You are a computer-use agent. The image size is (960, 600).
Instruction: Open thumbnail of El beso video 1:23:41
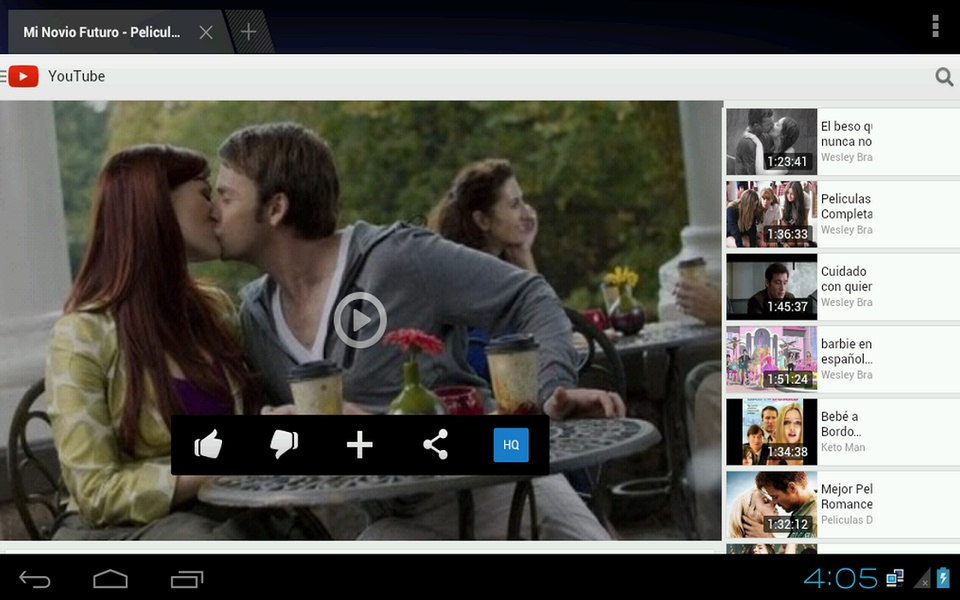[x=771, y=142]
